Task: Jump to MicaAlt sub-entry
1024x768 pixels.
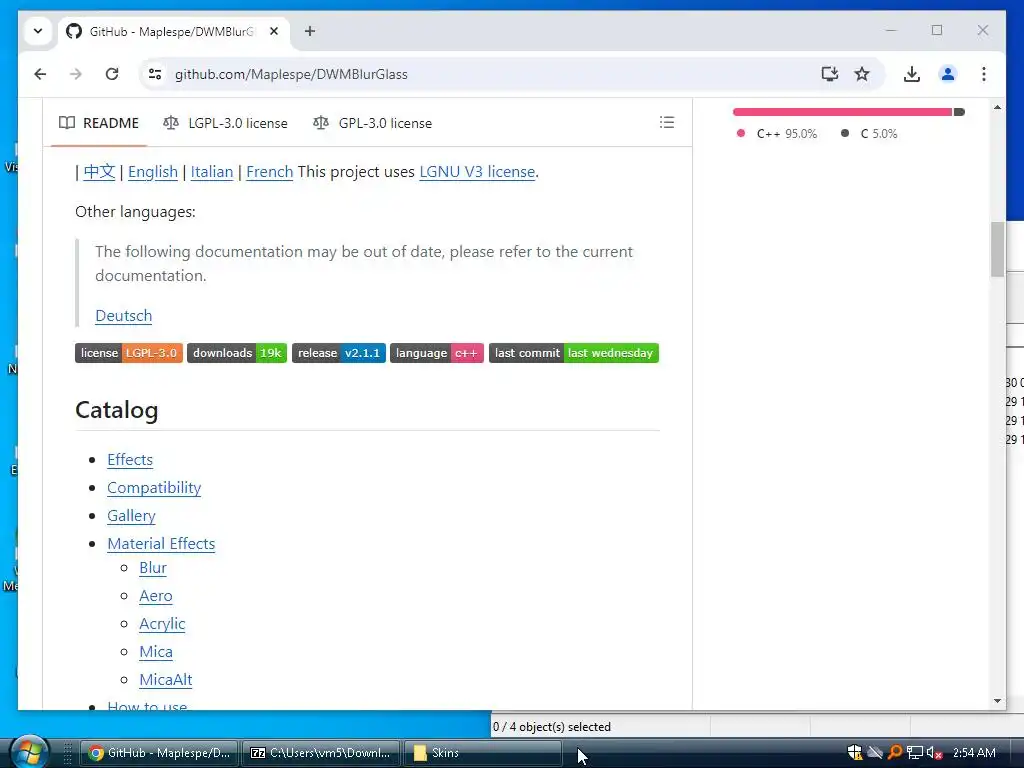Action: [x=166, y=680]
